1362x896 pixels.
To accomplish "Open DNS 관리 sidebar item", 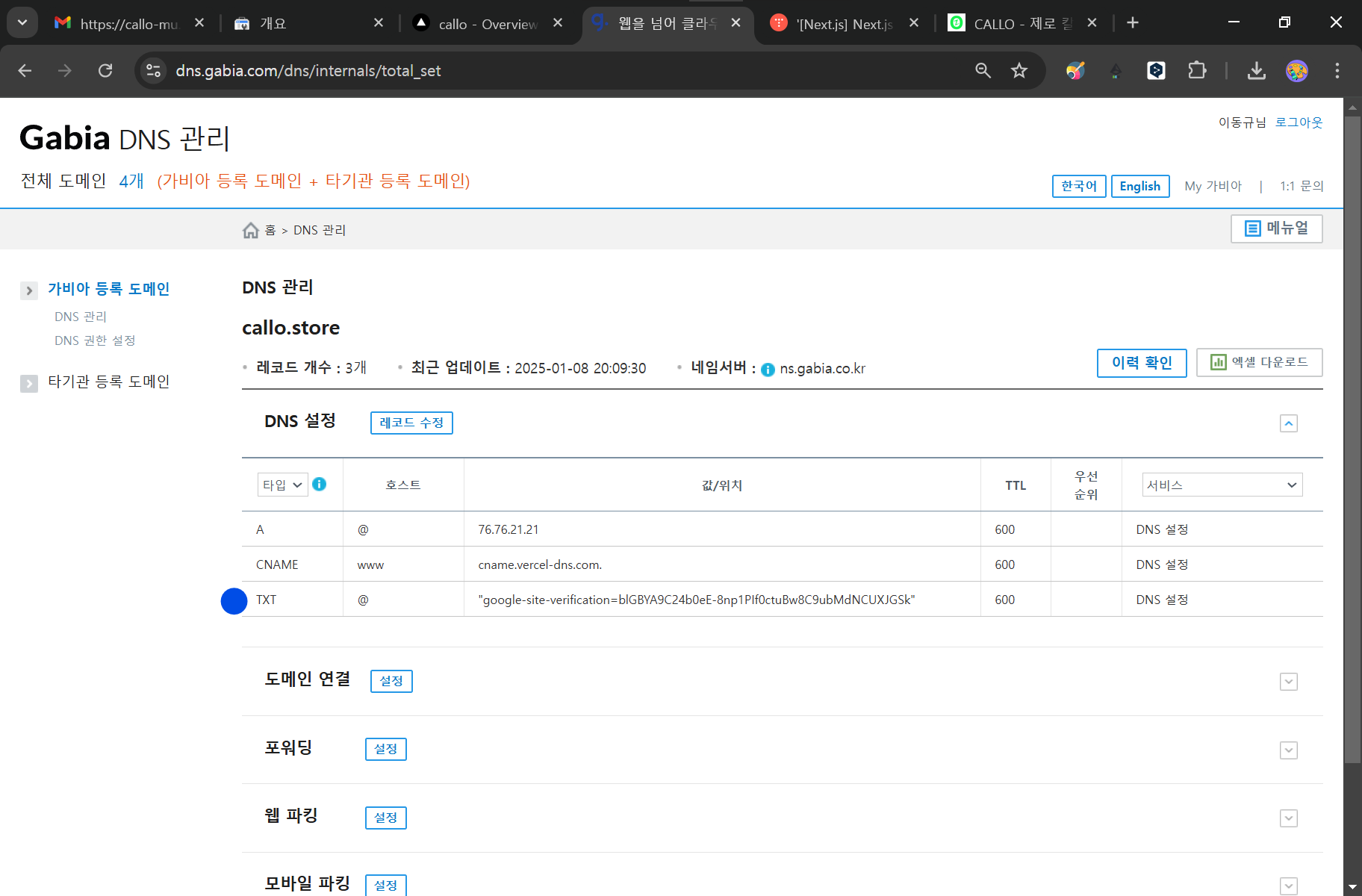I will coord(81,317).
